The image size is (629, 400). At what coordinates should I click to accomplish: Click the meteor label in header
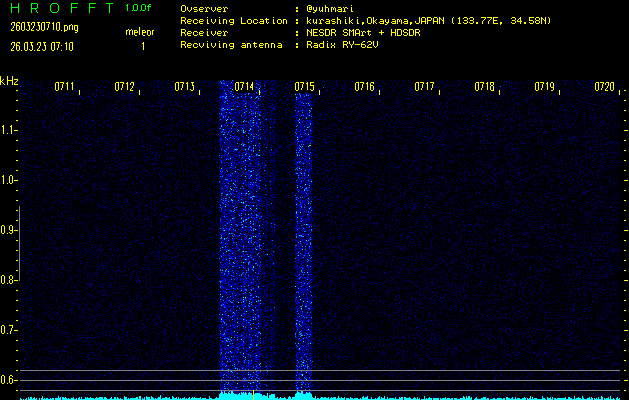pos(139,32)
